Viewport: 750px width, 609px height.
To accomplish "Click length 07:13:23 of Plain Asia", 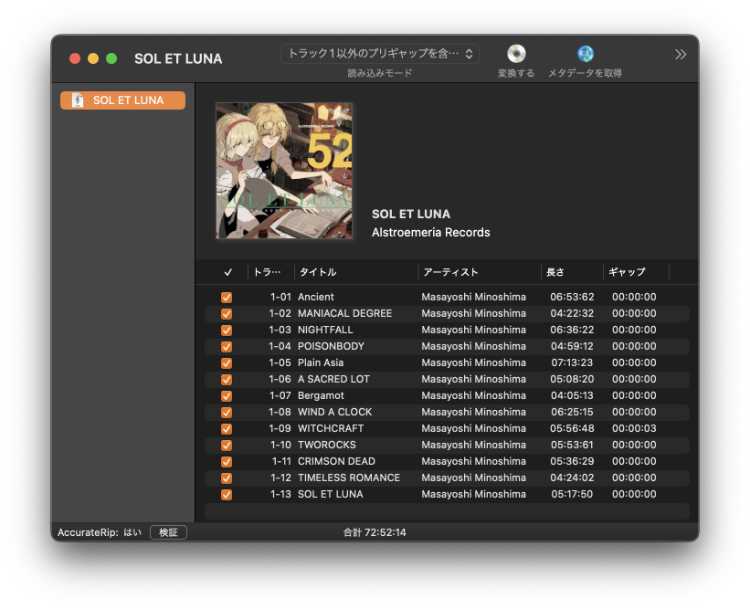I will pyautogui.click(x=572, y=363).
